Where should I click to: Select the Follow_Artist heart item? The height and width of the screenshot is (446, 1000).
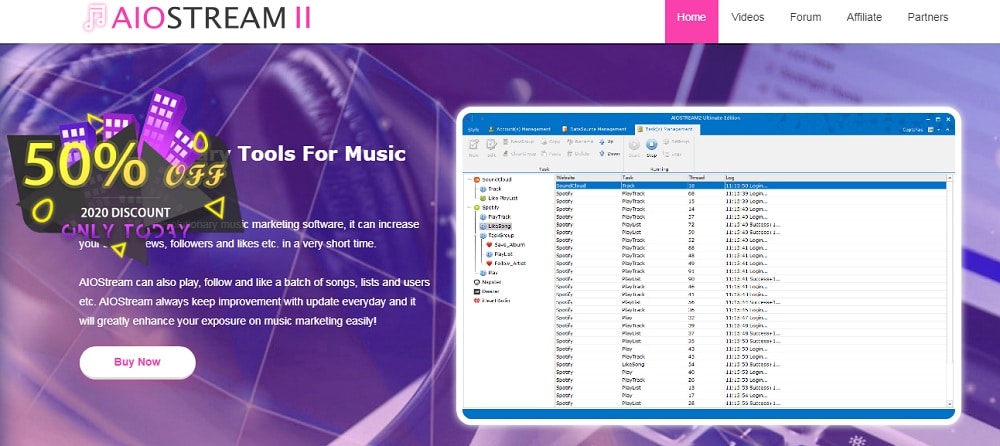tap(506, 263)
